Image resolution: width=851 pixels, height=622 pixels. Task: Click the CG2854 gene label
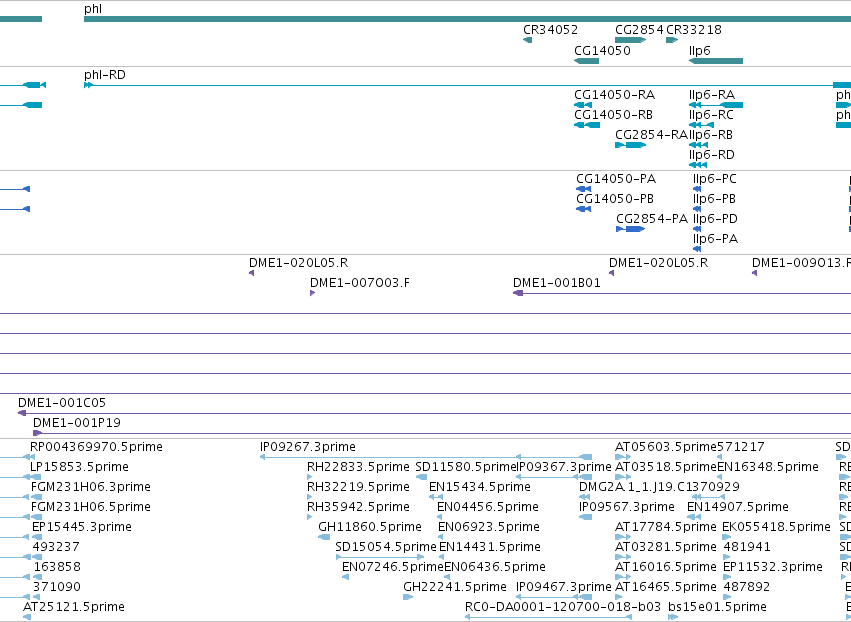point(639,30)
